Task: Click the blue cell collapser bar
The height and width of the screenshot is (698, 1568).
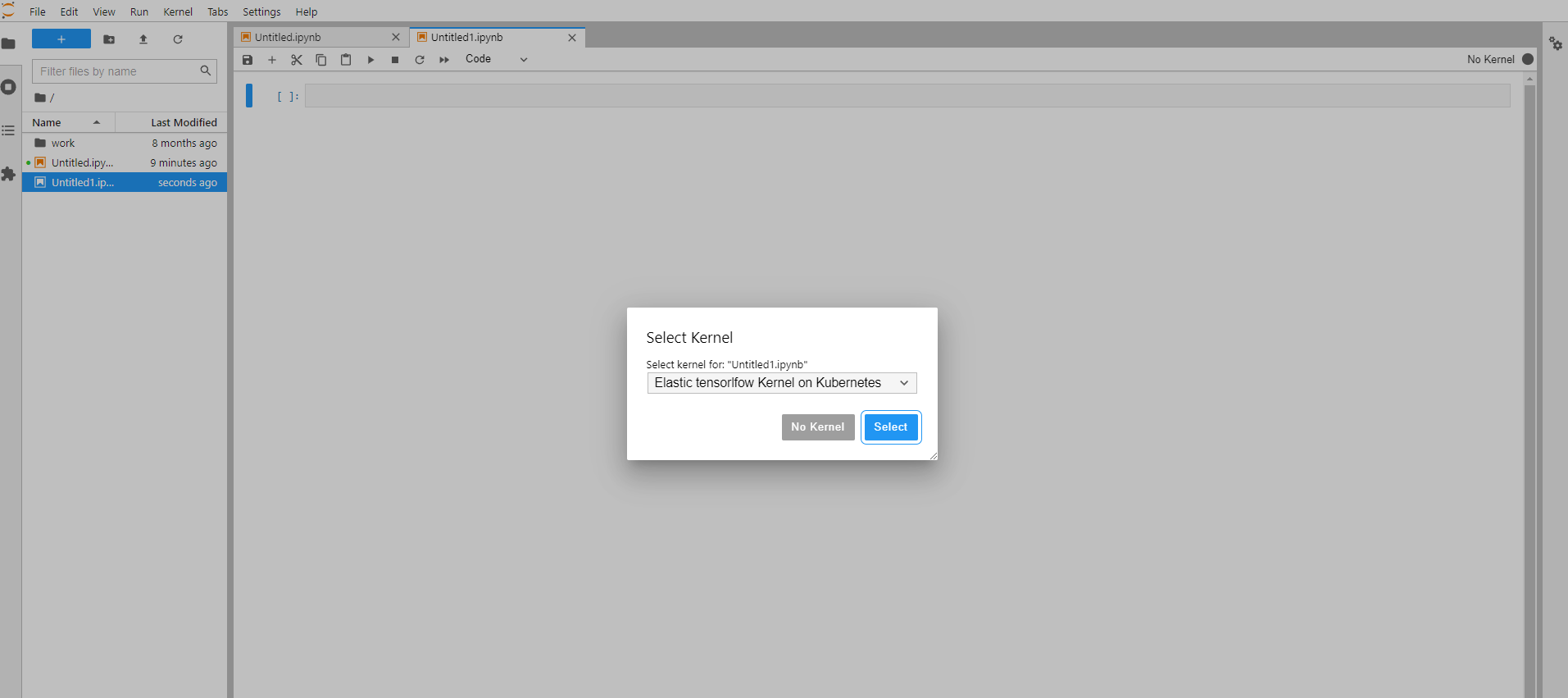Action: 249,95
